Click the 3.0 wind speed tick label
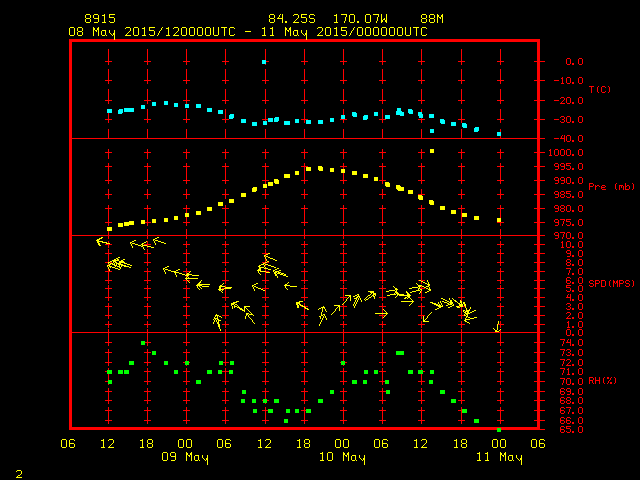The height and width of the screenshot is (480, 640). tap(574, 307)
